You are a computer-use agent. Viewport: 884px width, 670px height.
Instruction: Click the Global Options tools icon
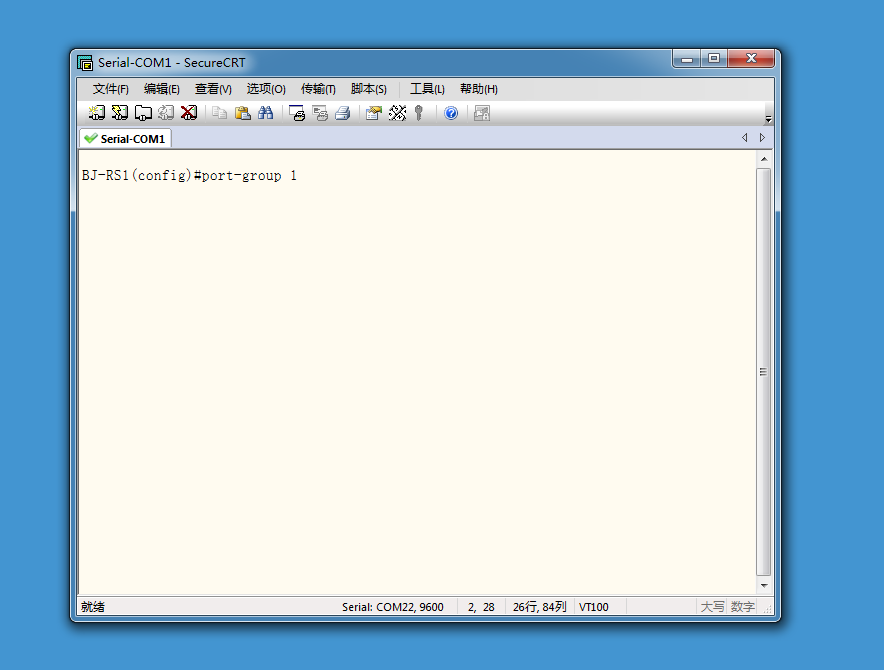tap(397, 113)
